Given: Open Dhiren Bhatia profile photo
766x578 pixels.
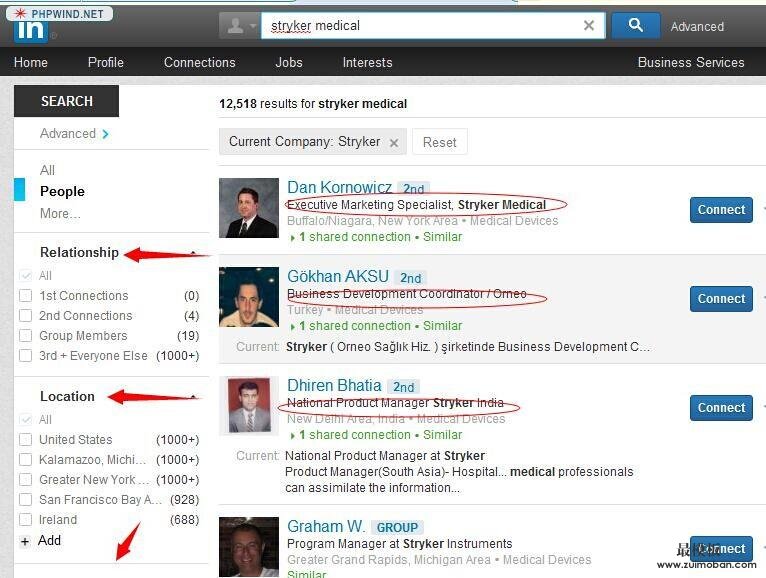Looking at the screenshot, I should click(249, 406).
